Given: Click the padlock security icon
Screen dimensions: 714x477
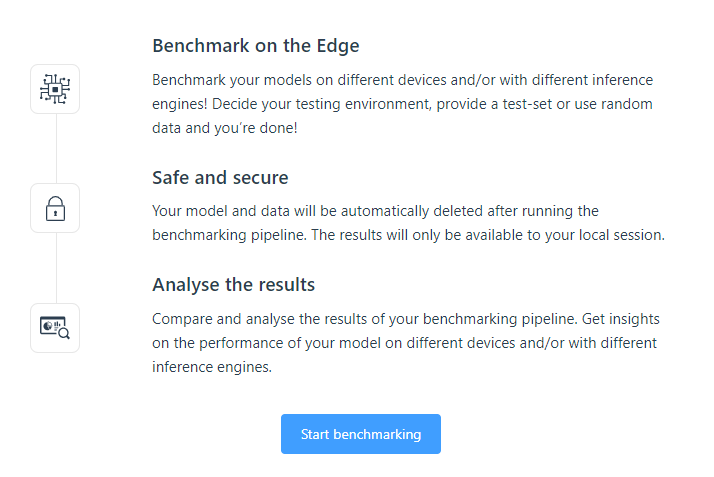Looking at the screenshot, I should [x=55, y=208].
